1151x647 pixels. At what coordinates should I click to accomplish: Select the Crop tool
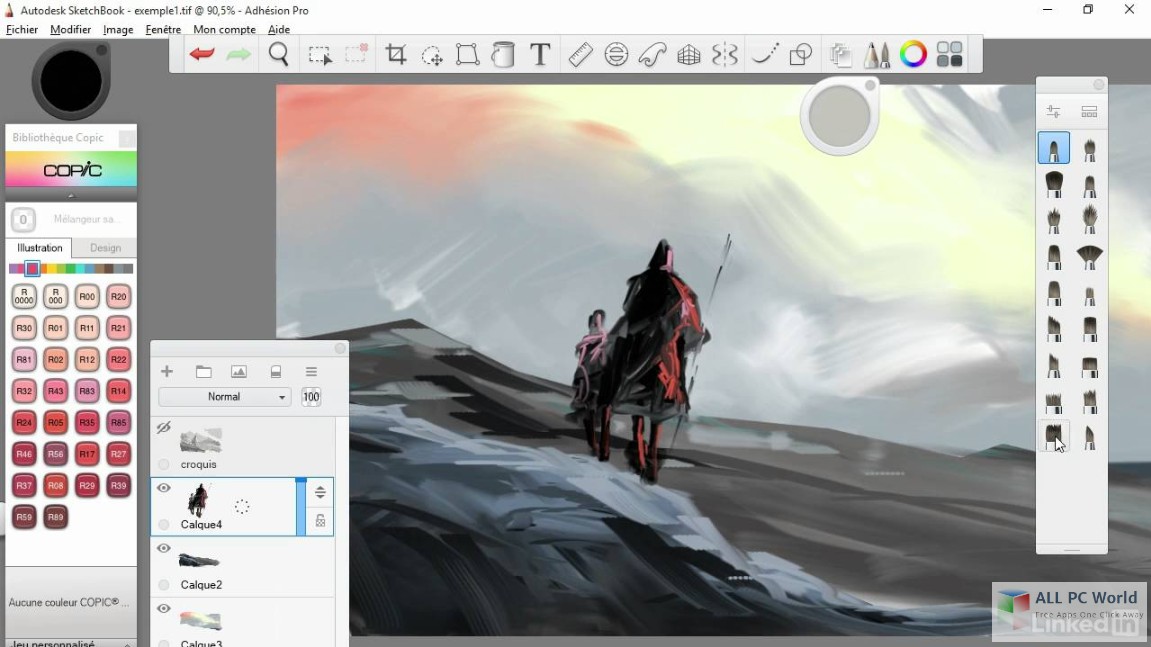(x=396, y=54)
